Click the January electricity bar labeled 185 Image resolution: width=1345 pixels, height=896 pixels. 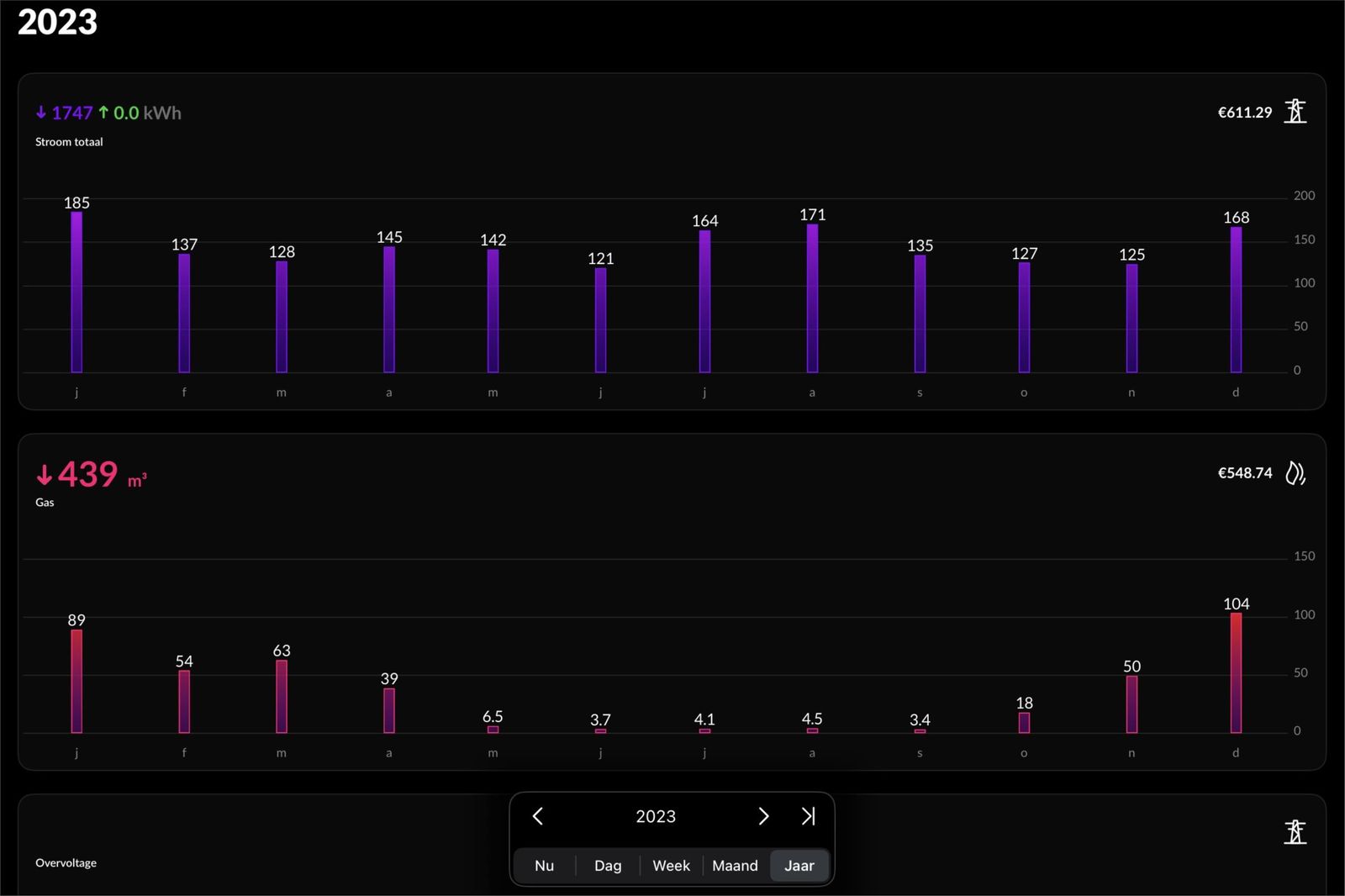(76, 293)
